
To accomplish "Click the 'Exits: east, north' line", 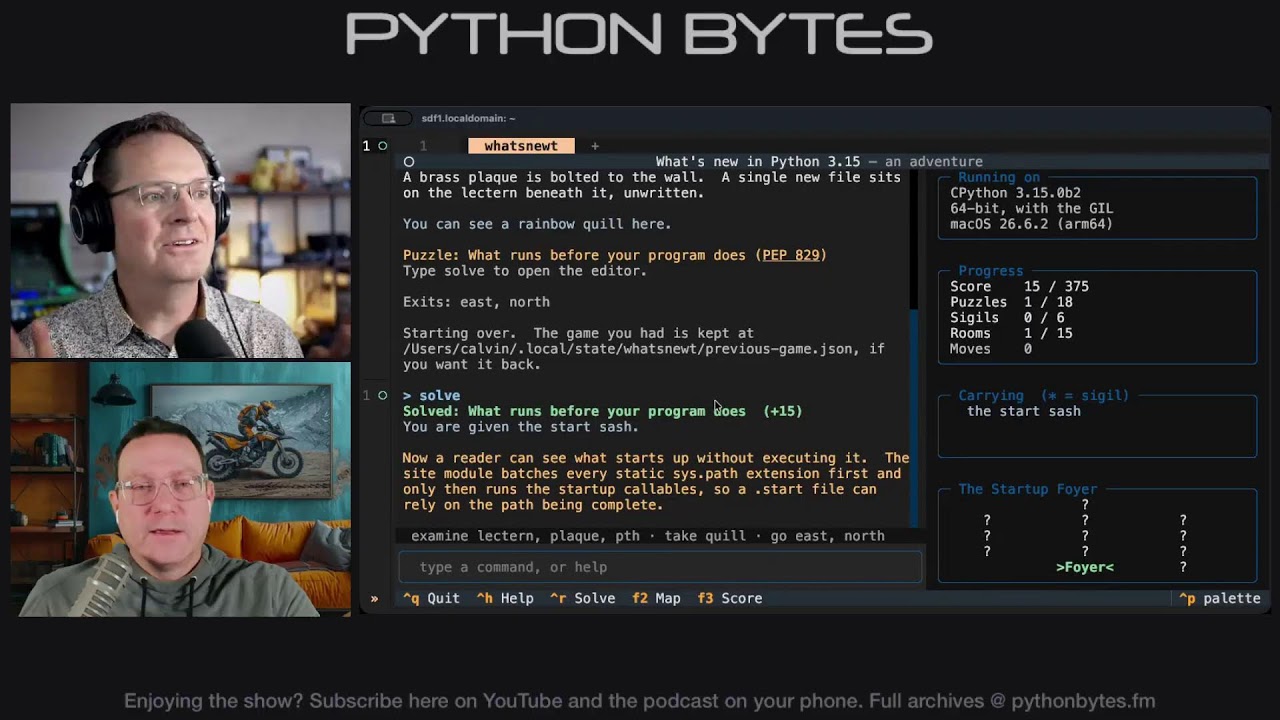I will (476, 302).
